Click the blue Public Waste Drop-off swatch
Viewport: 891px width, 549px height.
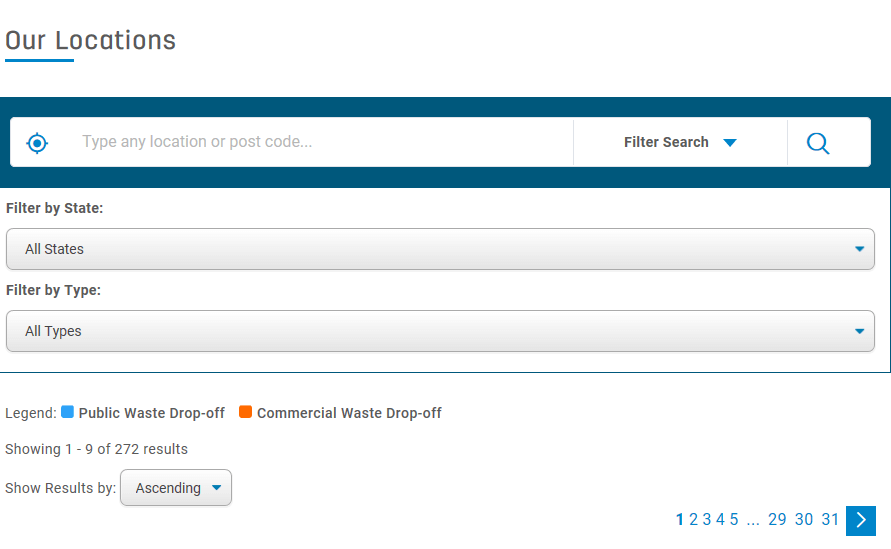tap(68, 412)
